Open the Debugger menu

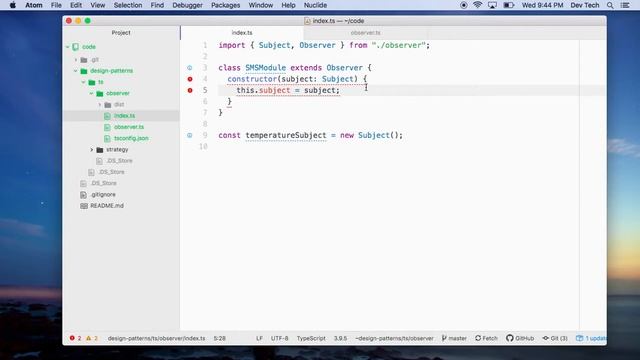click(x=187, y=5)
